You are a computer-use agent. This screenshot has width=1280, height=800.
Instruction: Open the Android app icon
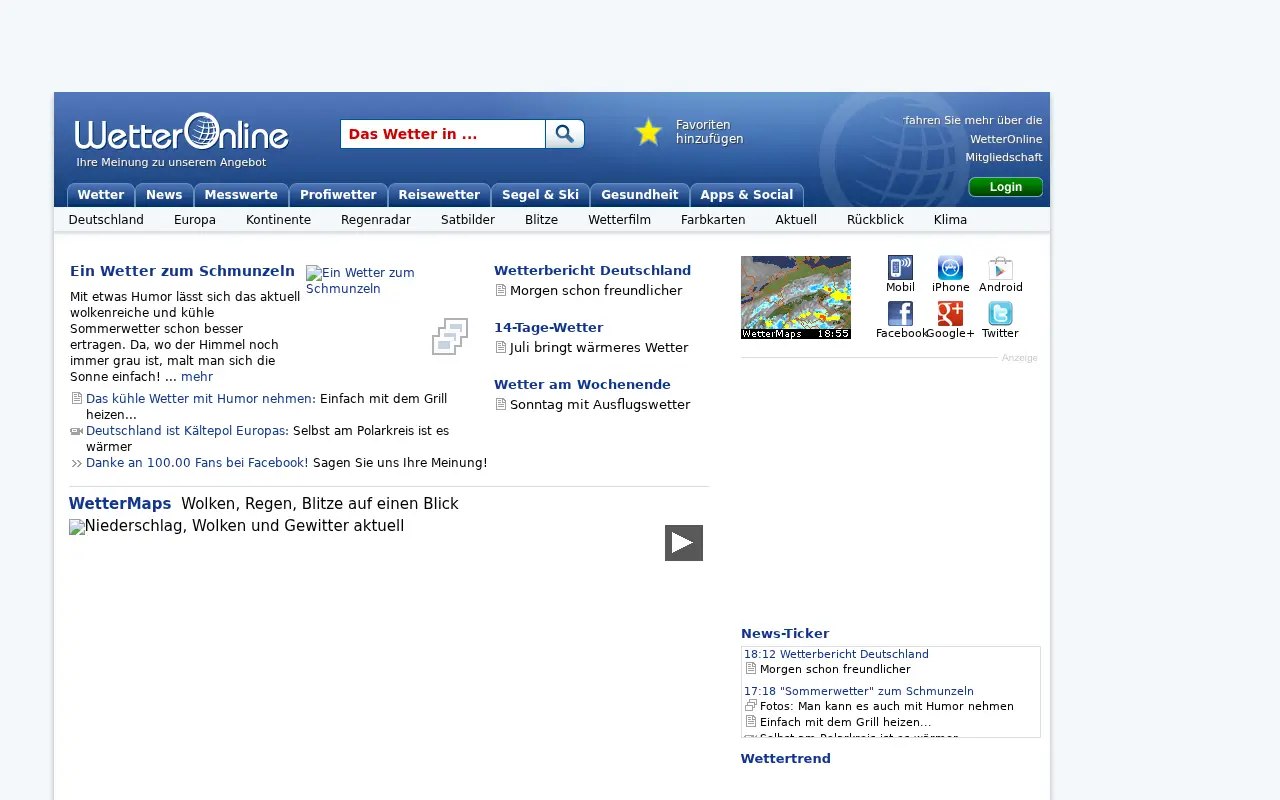1000,267
